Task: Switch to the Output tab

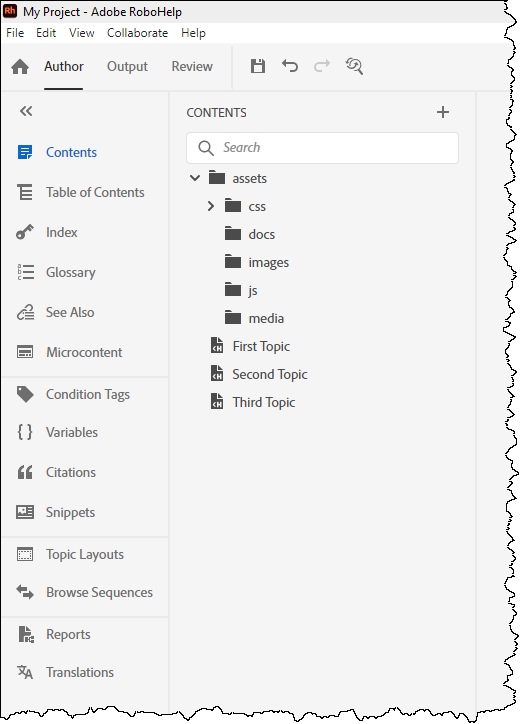Action: (127, 67)
